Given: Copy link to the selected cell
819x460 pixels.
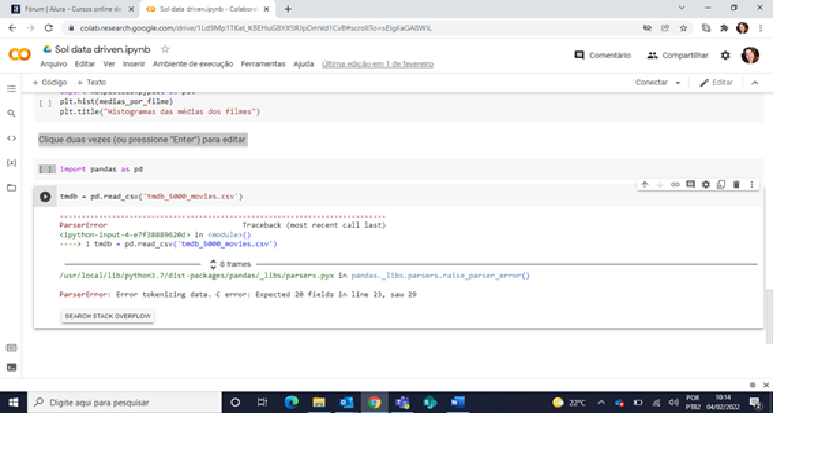Looking at the screenshot, I should pos(675,184).
